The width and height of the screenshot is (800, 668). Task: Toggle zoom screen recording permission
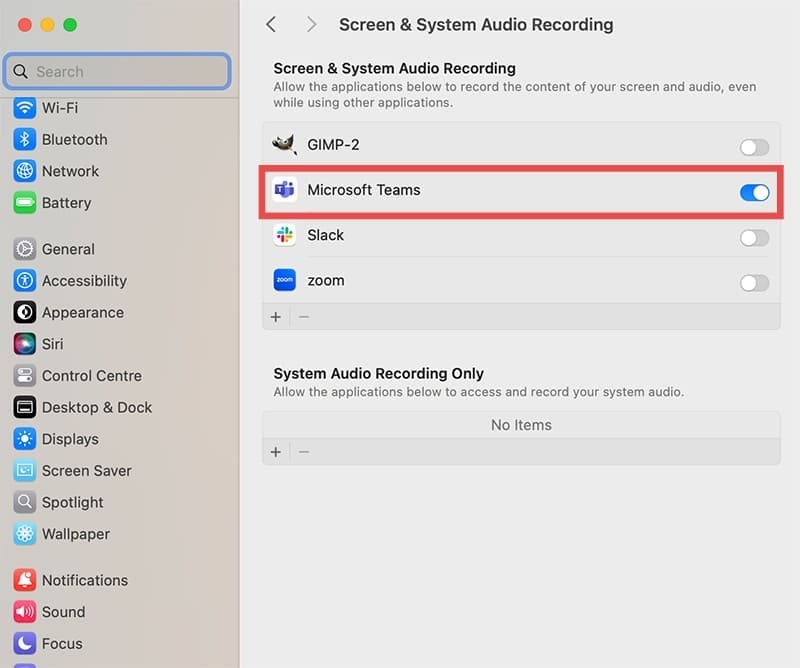pos(754,283)
